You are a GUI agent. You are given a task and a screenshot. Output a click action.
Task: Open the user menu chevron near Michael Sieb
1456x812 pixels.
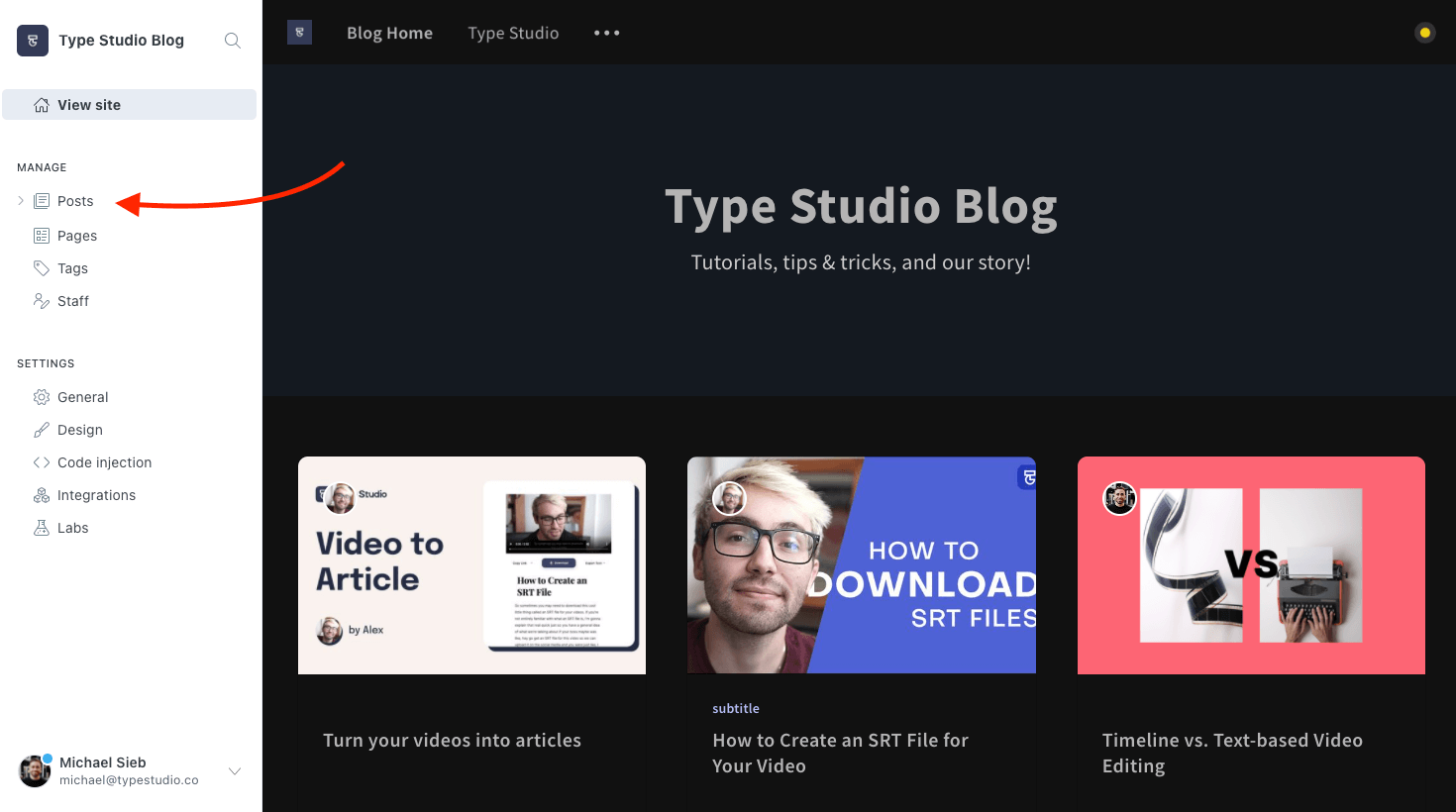coord(235,770)
